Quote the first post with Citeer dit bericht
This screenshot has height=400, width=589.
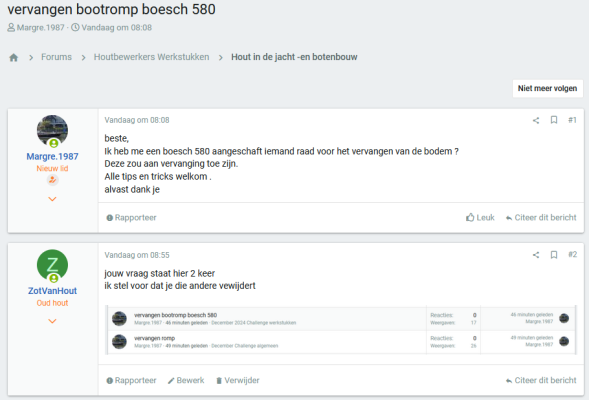point(541,217)
